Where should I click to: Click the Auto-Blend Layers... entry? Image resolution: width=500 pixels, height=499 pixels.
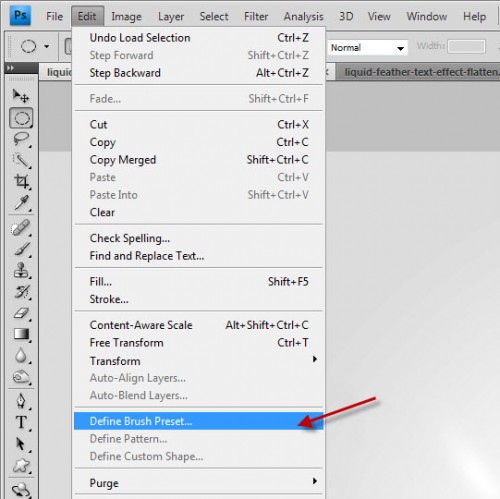tap(198, 395)
